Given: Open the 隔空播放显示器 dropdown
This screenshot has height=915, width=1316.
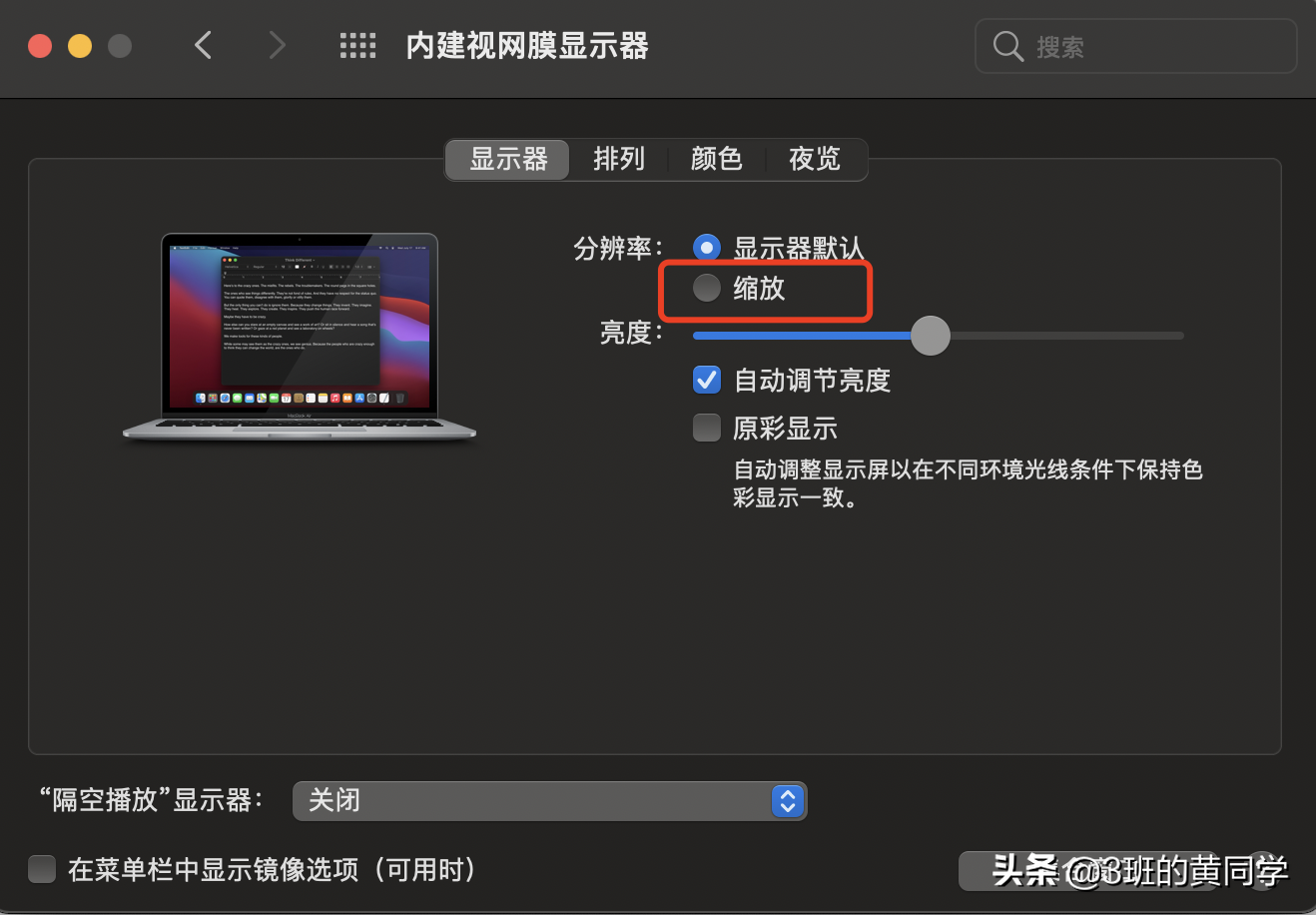Looking at the screenshot, I should pos(549,800).
